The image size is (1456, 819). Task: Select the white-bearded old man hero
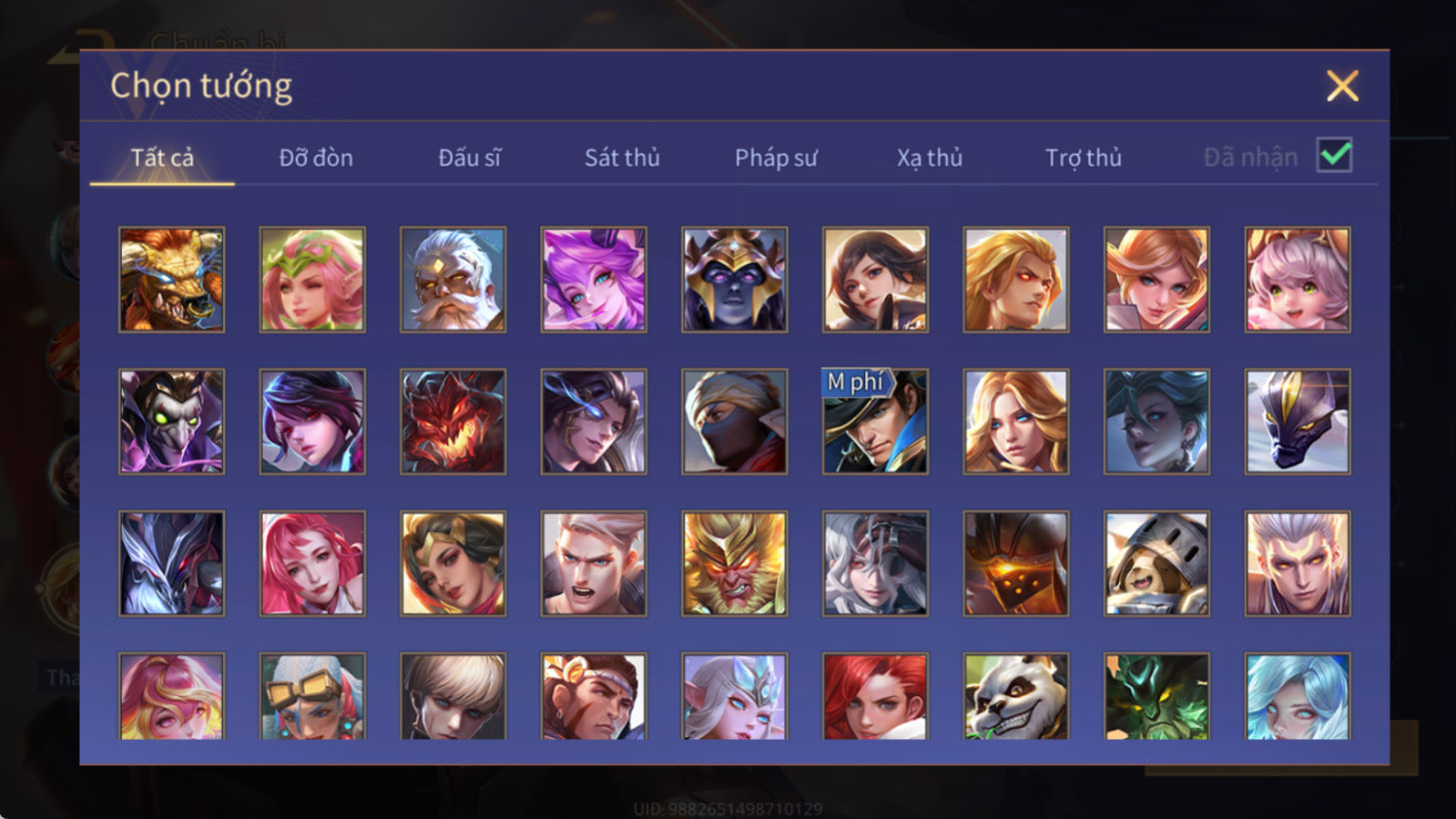point(453,280)
